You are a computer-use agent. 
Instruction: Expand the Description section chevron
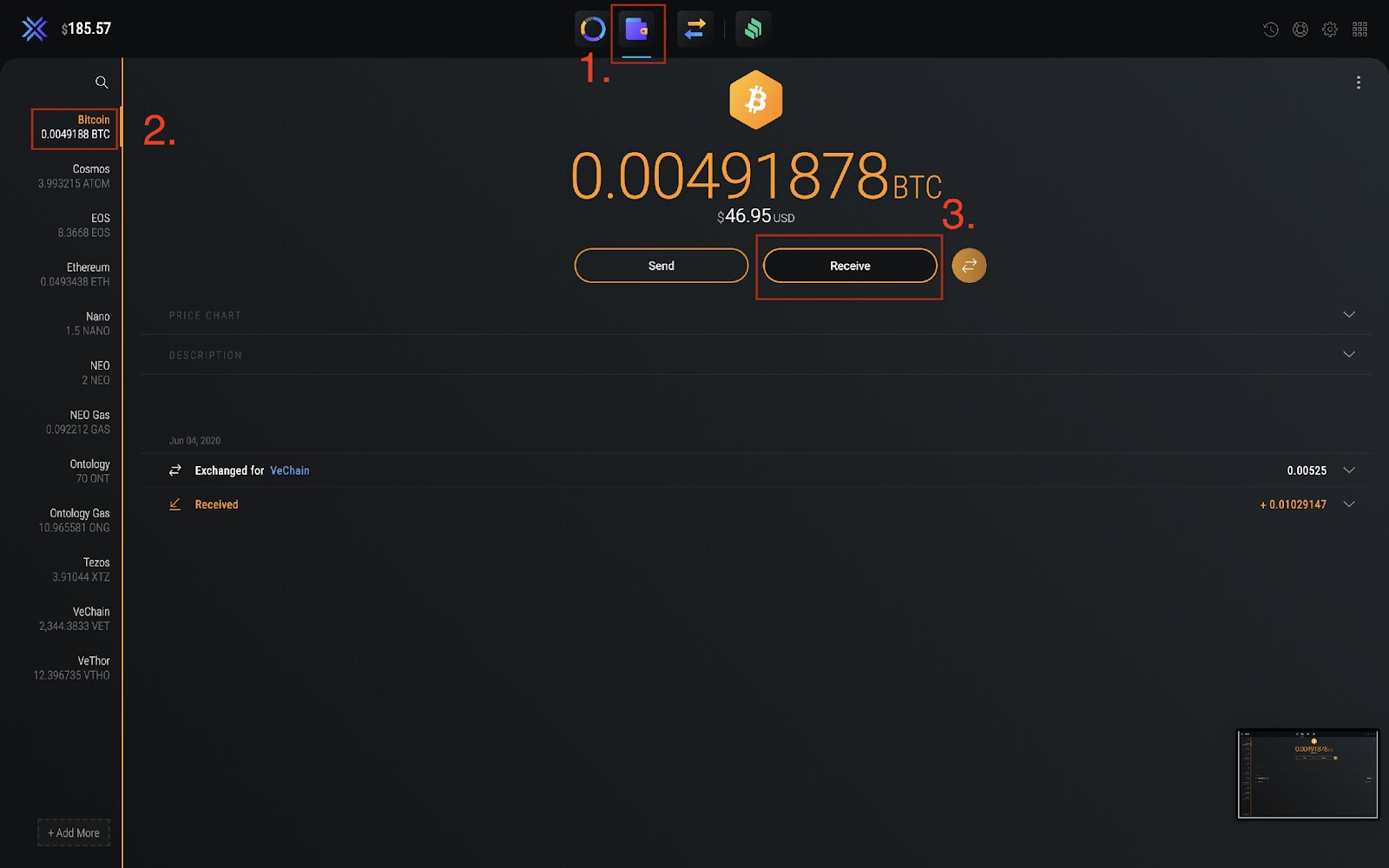tap(1349, 355)
